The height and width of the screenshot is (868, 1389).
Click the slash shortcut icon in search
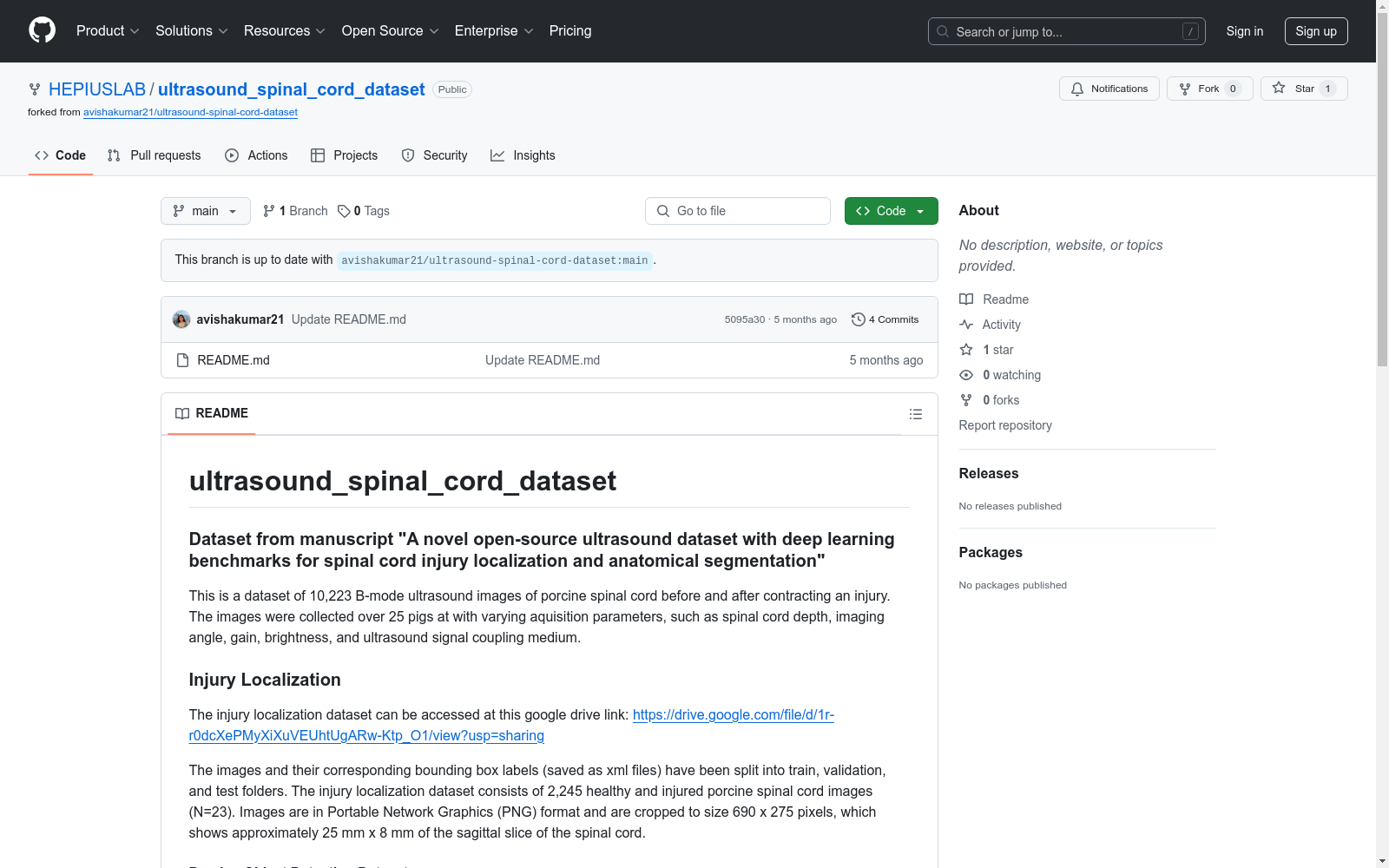[1190, 31]
